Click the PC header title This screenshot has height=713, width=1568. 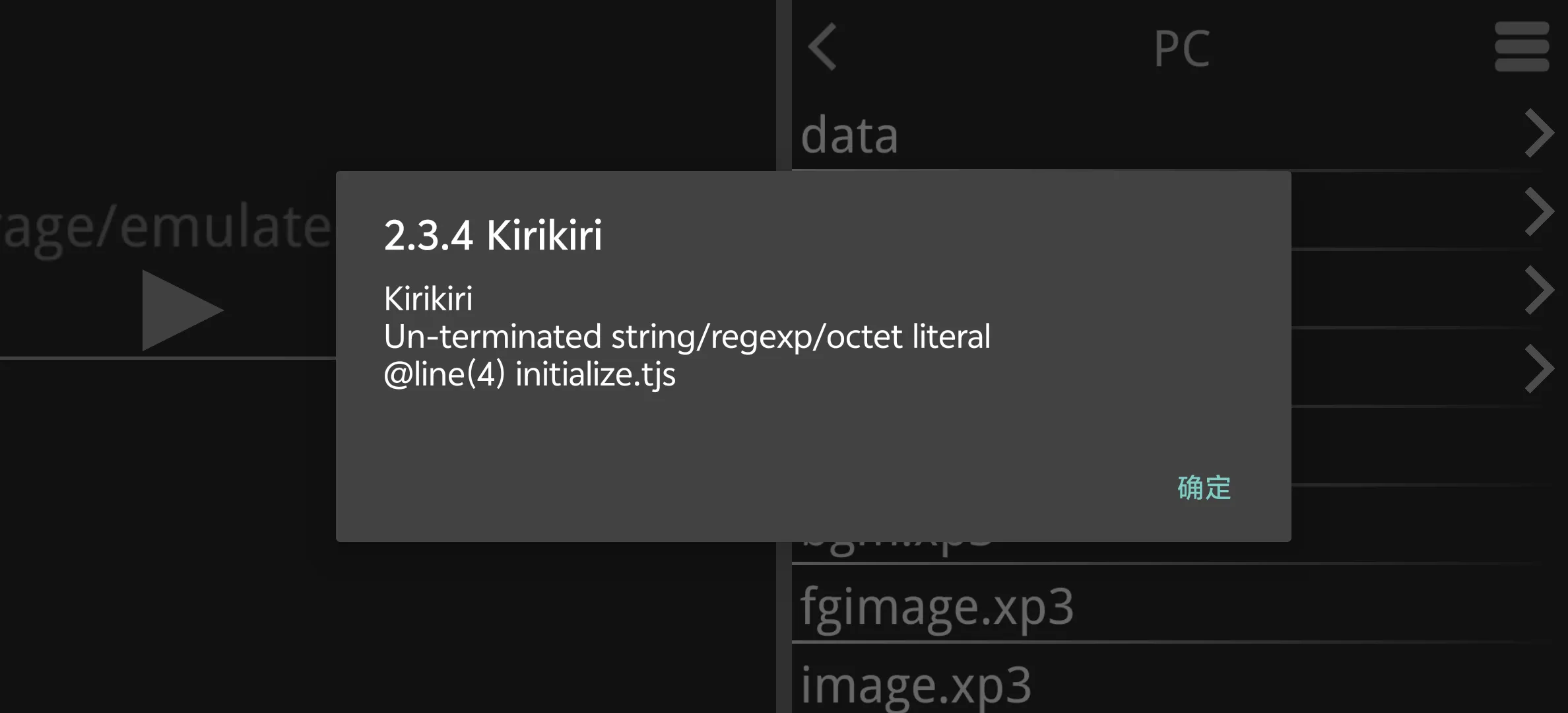[x=1181, y=49]
